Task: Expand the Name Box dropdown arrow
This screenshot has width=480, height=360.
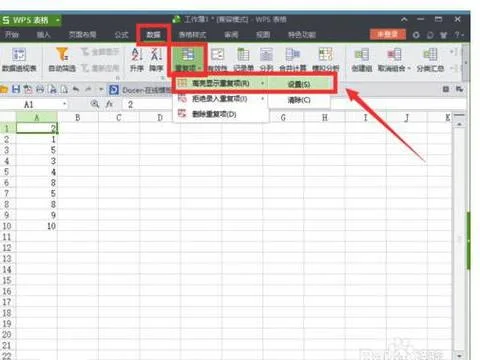Action: [64, 105]
